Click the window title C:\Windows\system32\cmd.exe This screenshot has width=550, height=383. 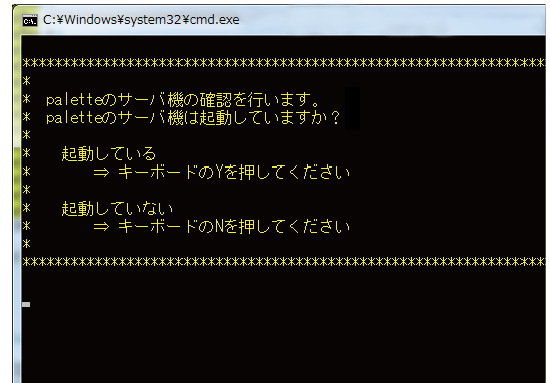tap(141, 20)
